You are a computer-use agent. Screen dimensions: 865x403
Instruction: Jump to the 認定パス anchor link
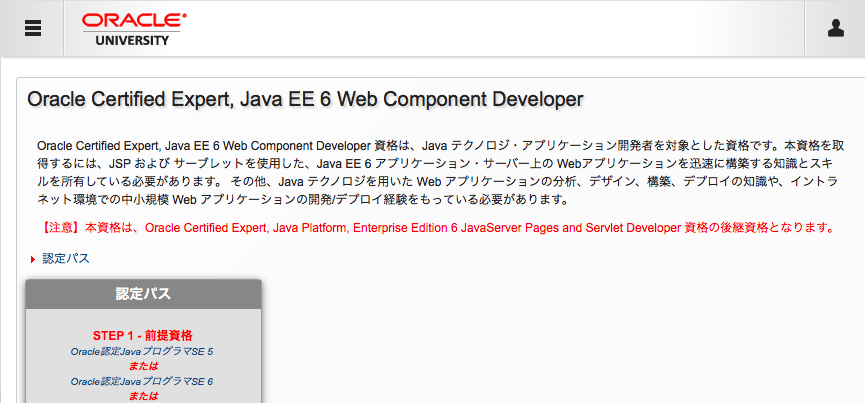[x=66, y=259]
